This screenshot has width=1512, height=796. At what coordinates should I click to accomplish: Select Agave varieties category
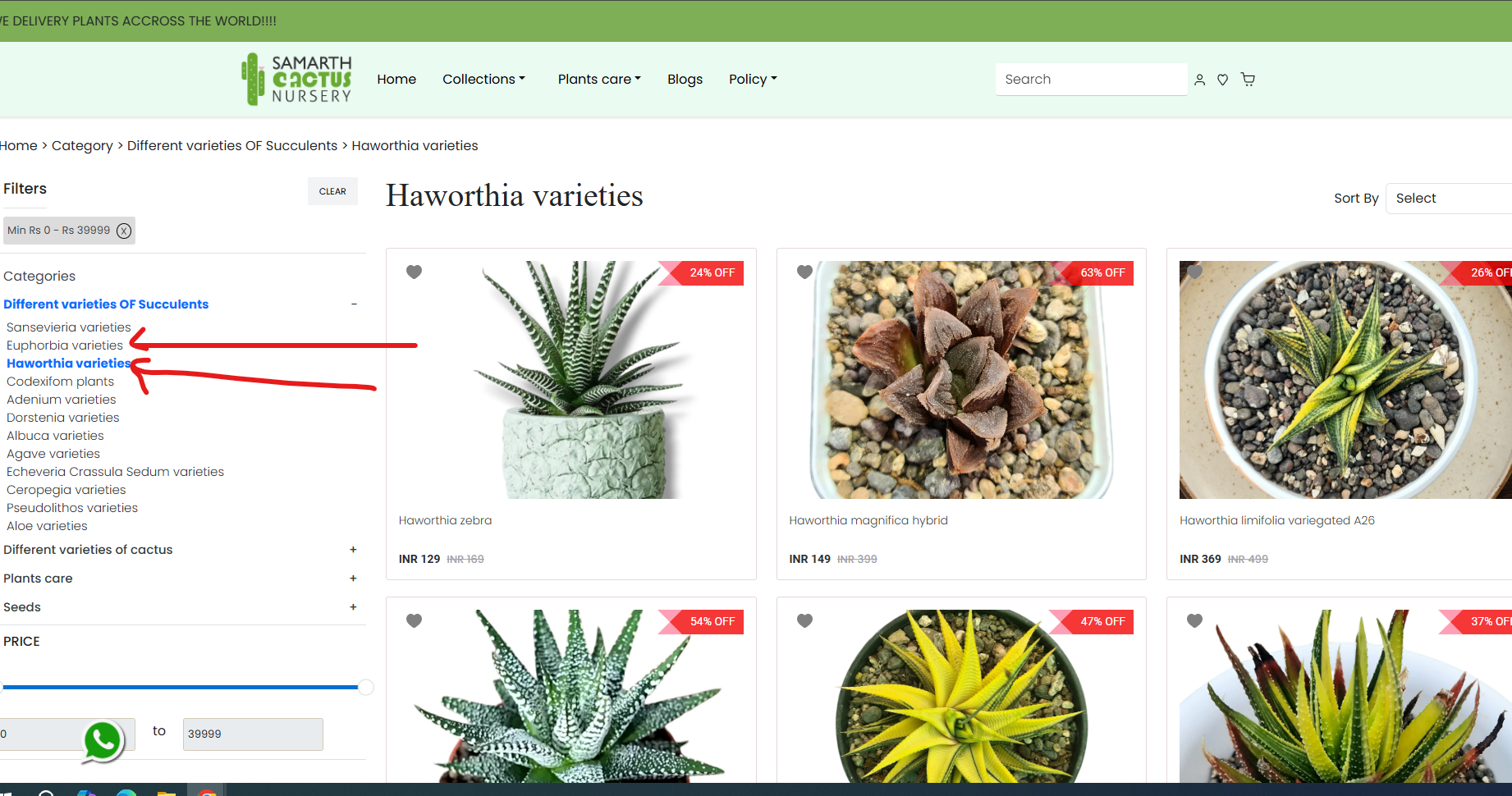pyautogui.click(x=53, y=454)
